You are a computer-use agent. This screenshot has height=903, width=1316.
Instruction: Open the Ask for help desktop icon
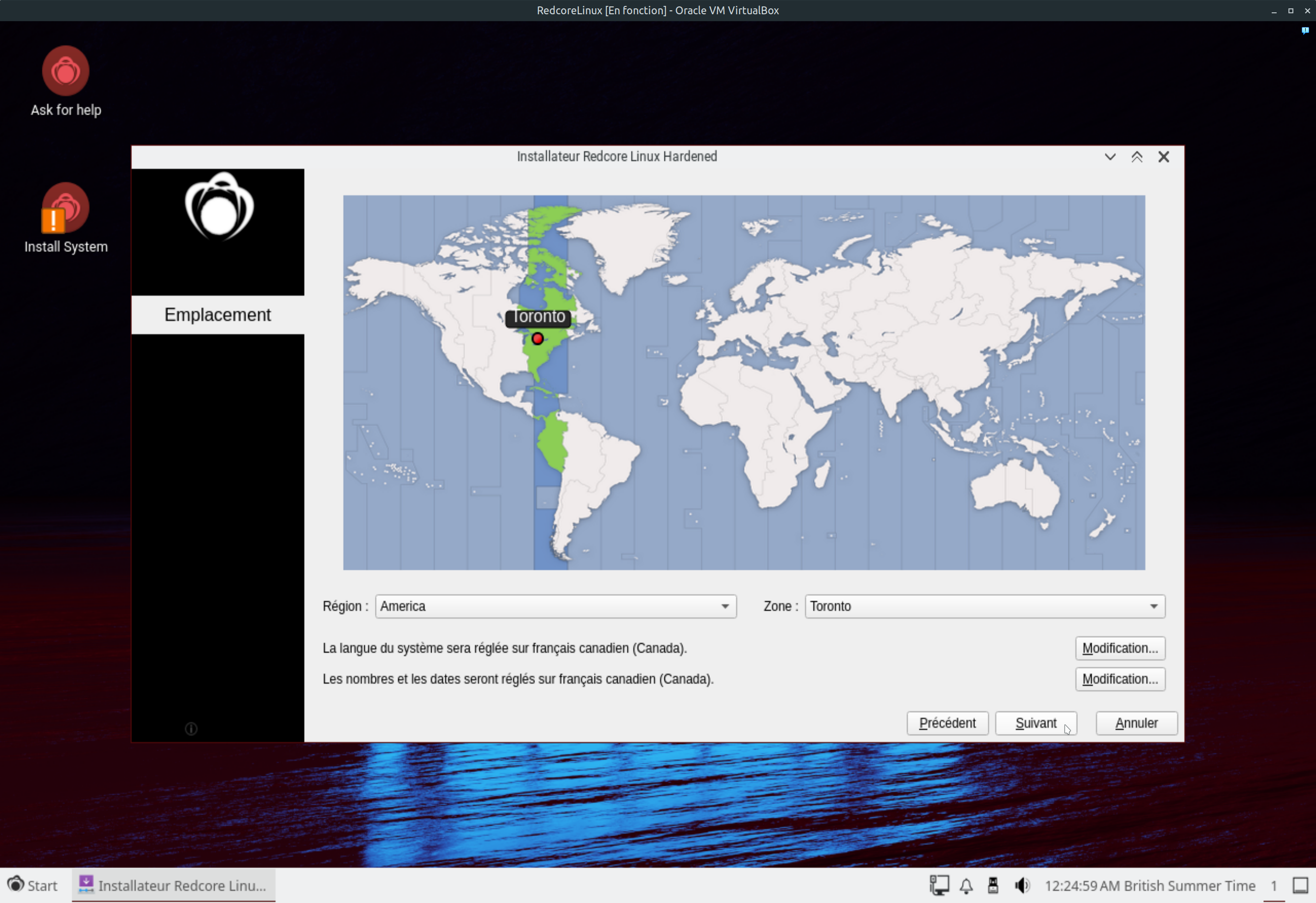tap(65, 72)
